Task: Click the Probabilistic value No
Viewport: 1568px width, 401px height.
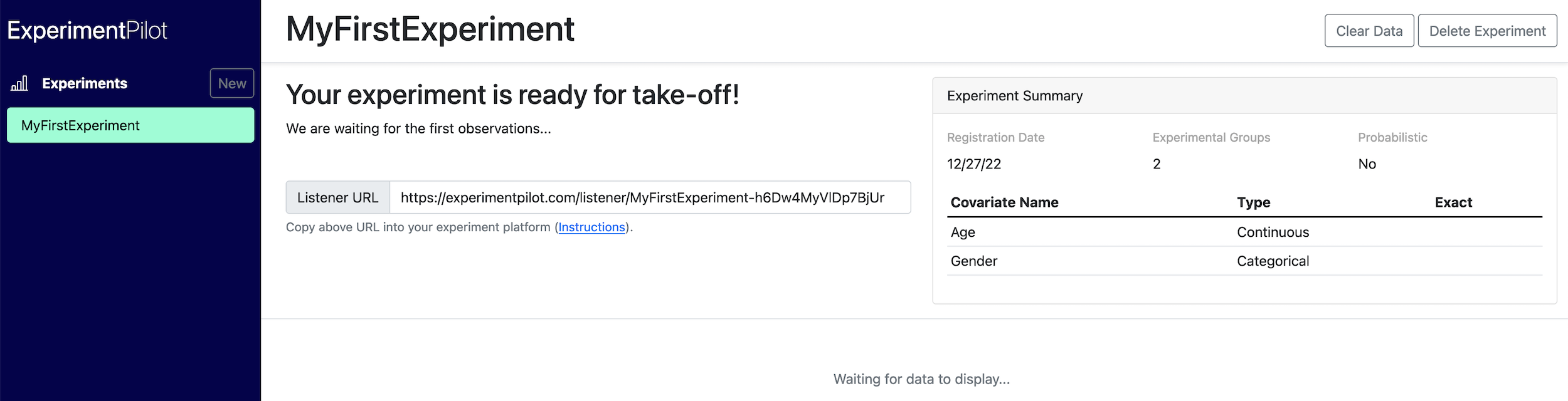Action: coord(1367,164)
